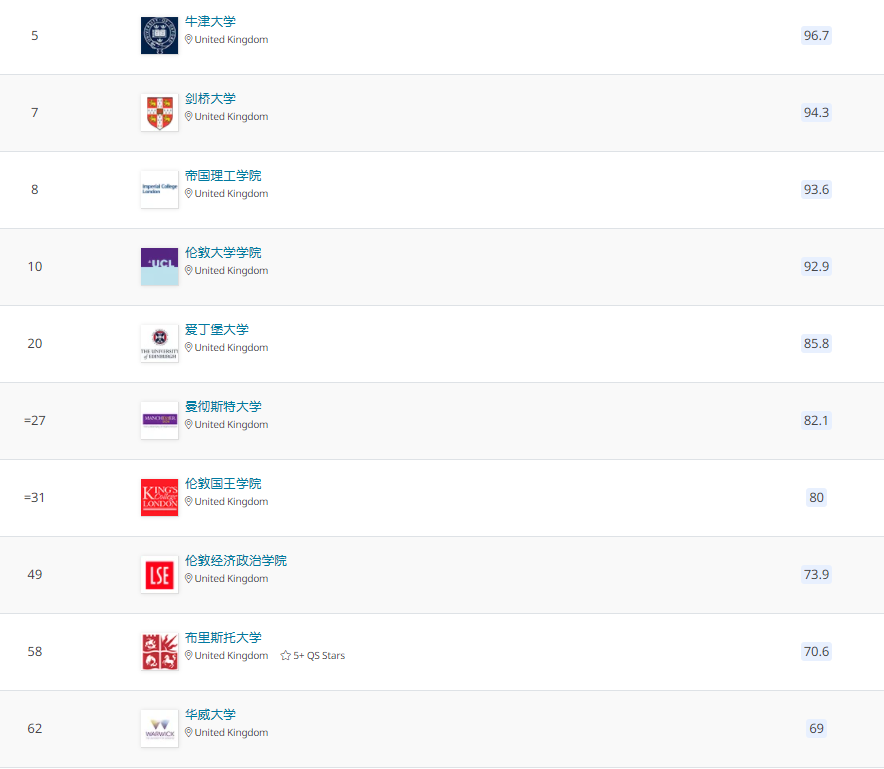This screenshot has width=884, height=769.
Task: Click rank number 10 for 伦敦大学学院
Action: [x=35, y=267]
